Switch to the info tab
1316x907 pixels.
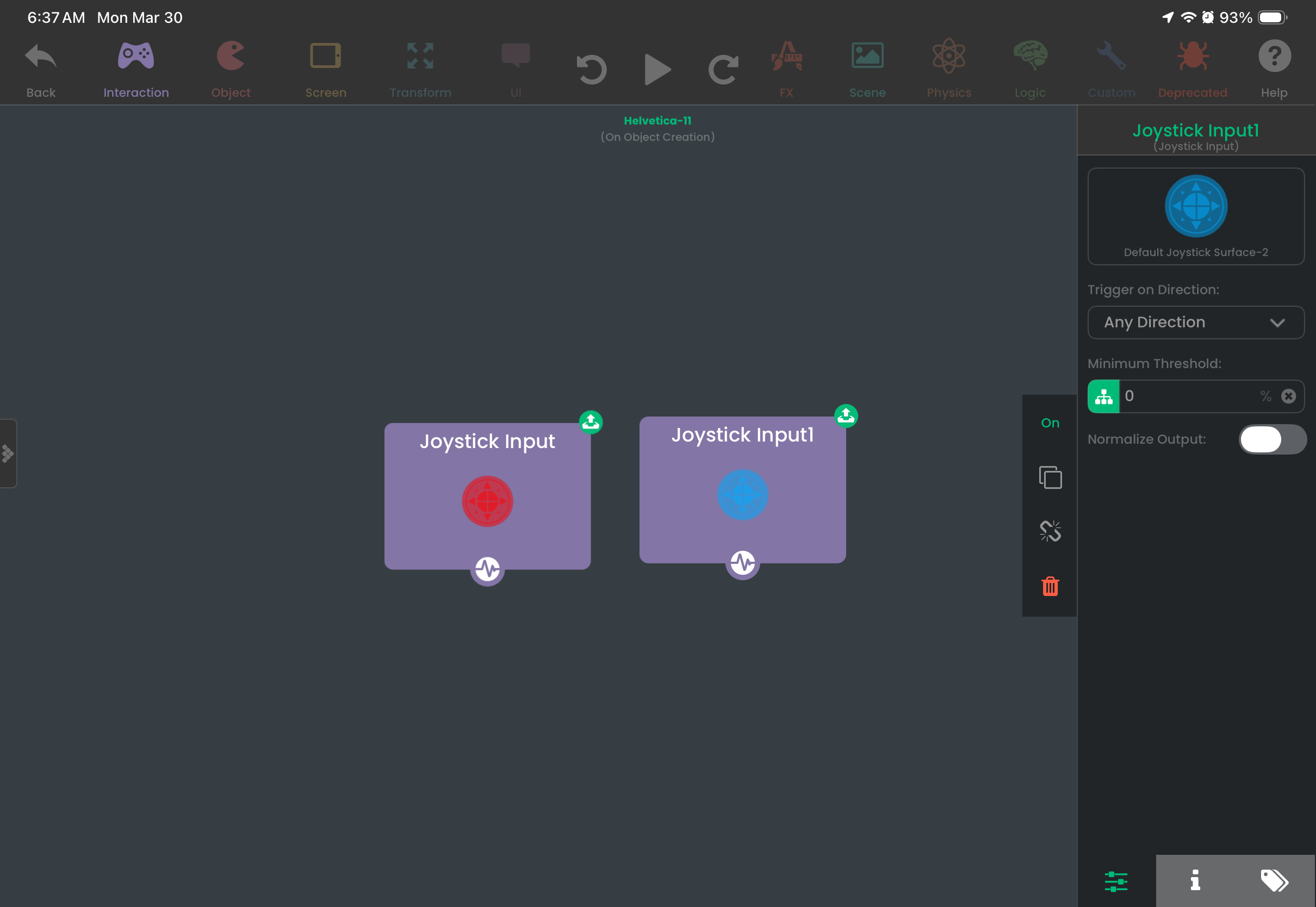click(1195, 880)
